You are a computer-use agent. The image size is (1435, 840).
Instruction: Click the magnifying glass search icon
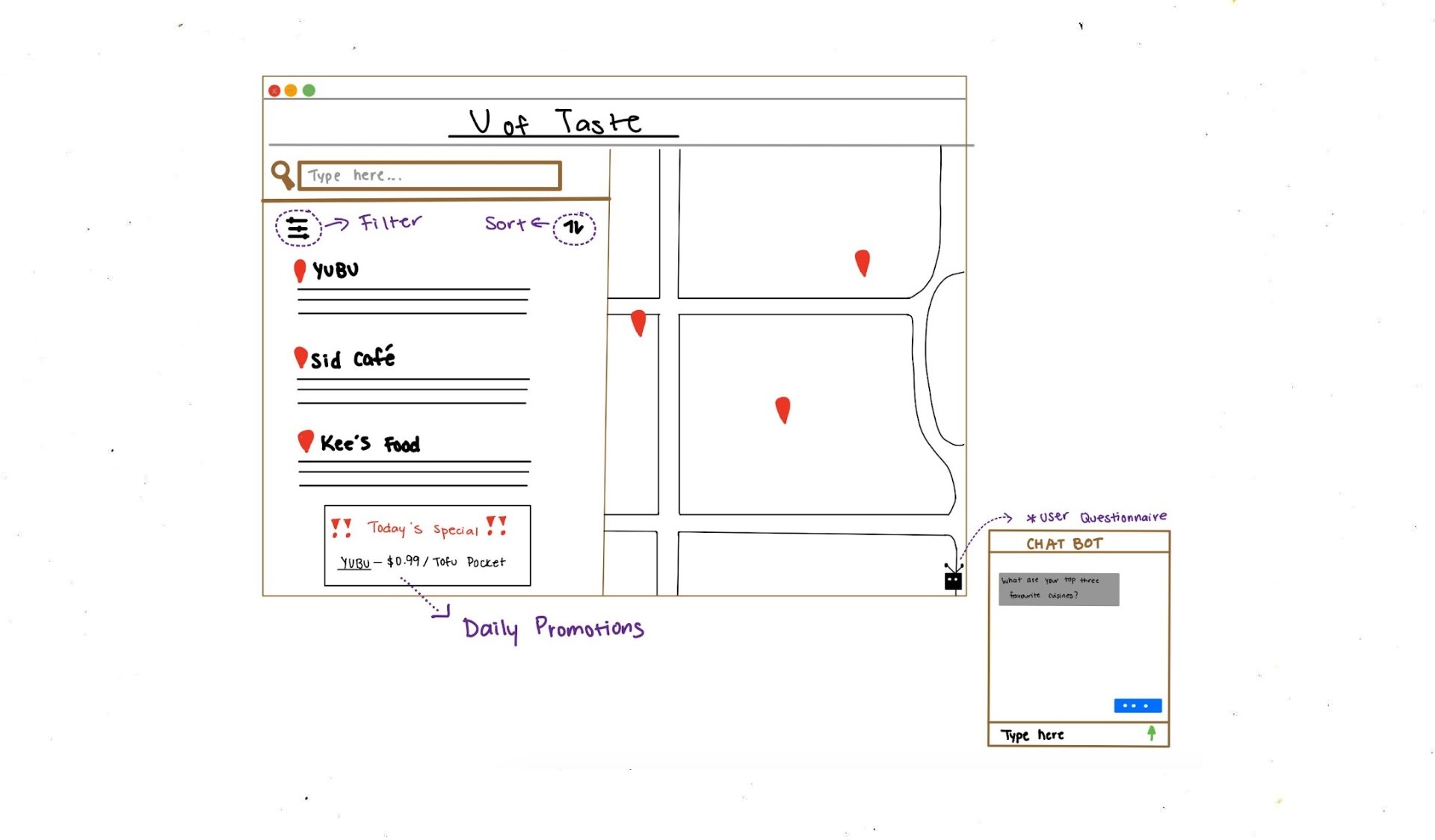pos(282,174)
